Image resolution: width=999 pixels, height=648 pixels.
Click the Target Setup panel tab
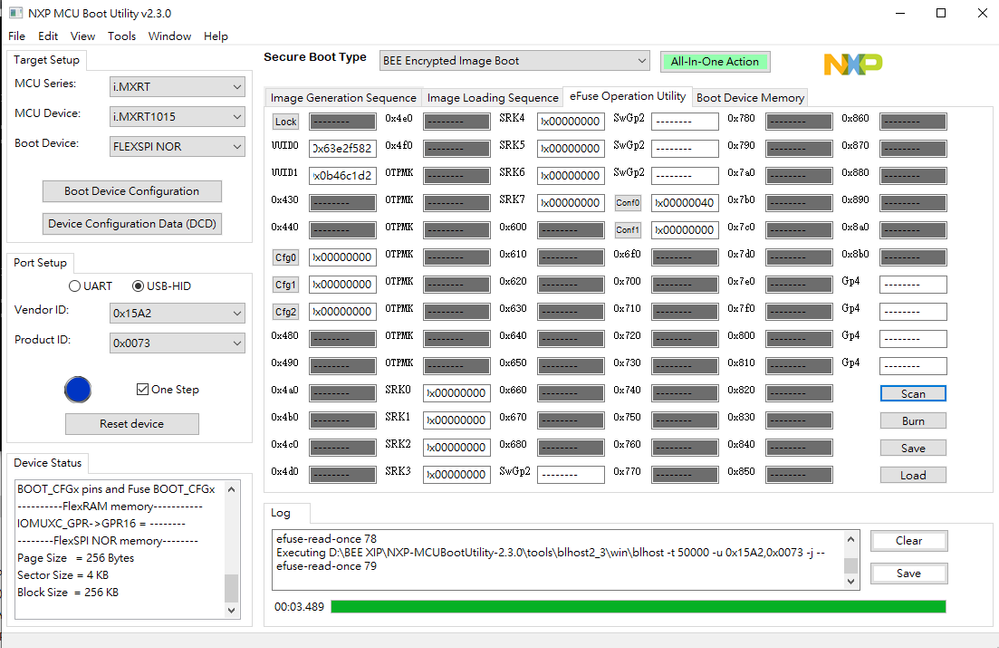[47, 60]
